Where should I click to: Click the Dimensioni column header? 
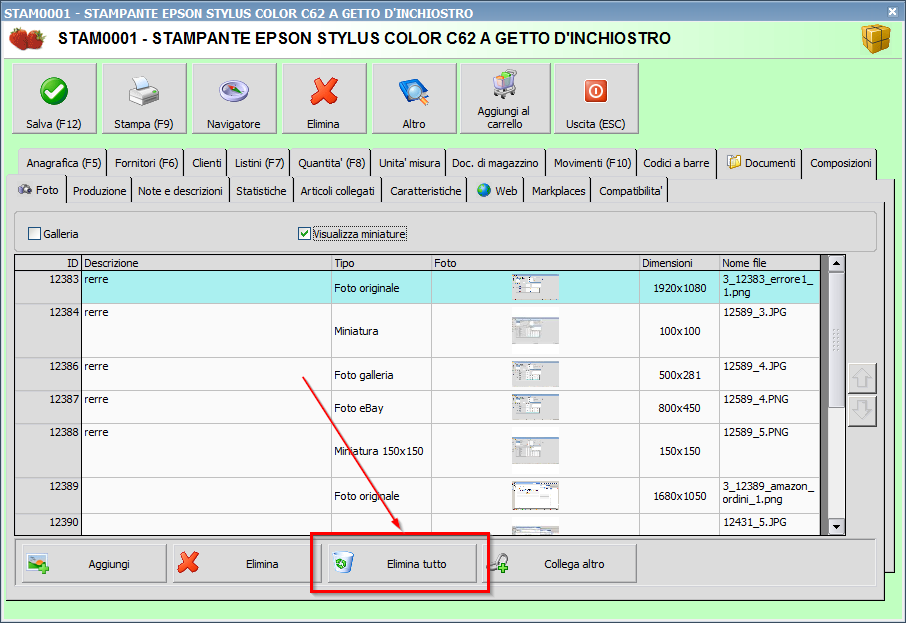(680, 263)
